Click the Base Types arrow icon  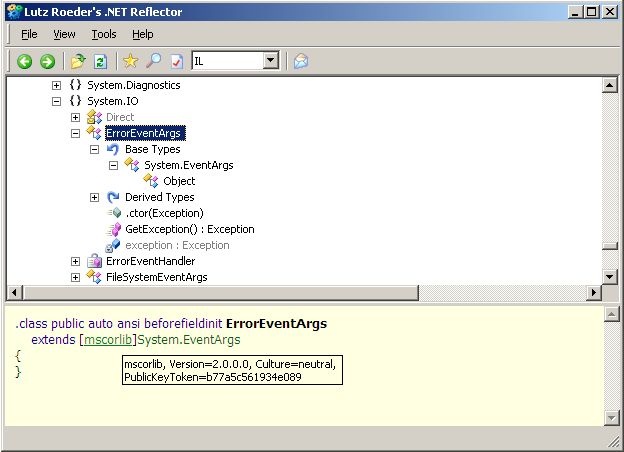coord(113,149)
